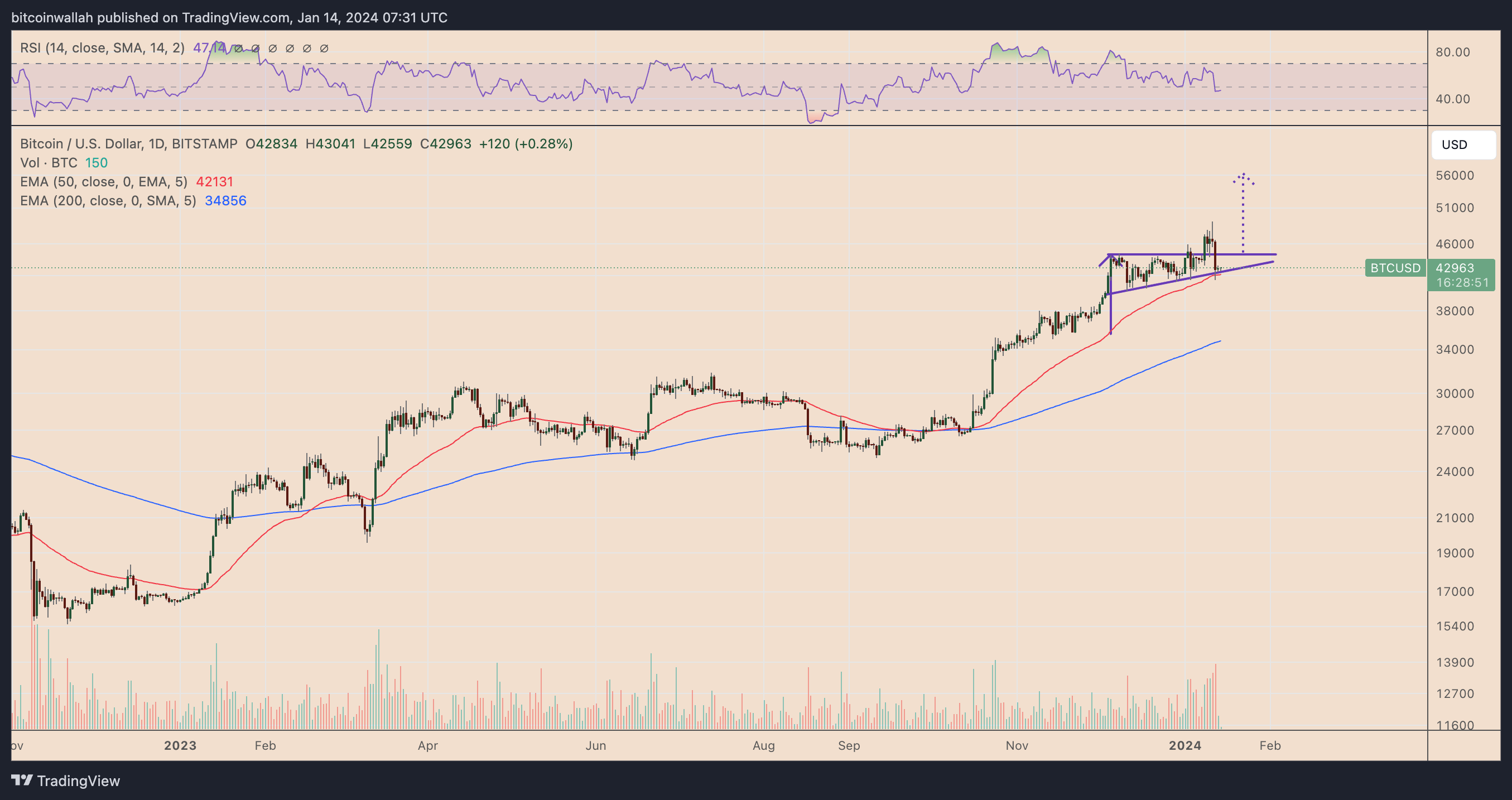Click the Sep time axis label

tap(849, 746)
